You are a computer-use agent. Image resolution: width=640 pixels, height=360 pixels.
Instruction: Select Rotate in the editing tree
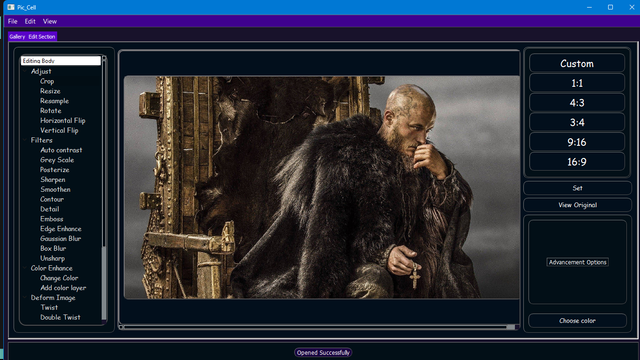click(x=51, y=111)
